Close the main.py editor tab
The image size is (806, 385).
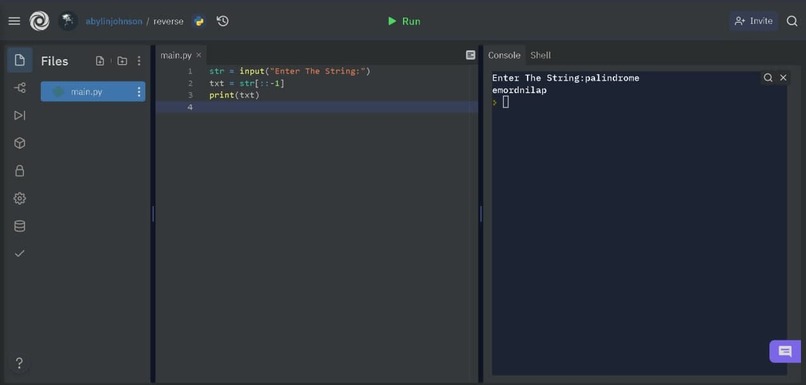coord(199,55)
